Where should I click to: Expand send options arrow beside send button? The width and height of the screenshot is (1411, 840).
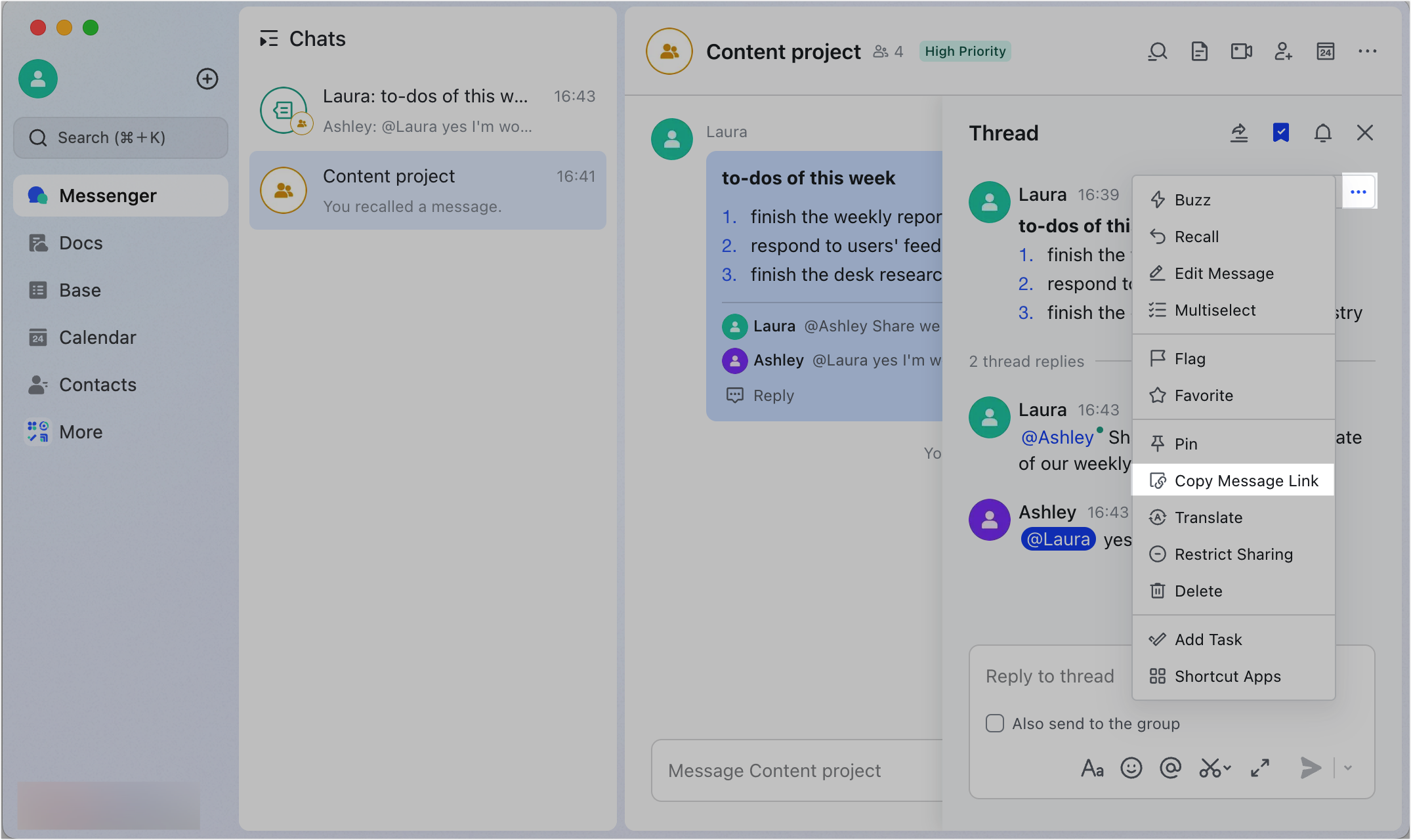(x=1348, y=767)
